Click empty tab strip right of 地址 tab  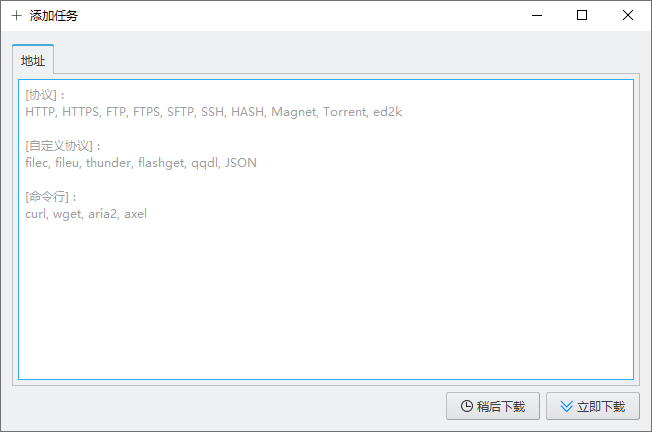coord(346,58)
